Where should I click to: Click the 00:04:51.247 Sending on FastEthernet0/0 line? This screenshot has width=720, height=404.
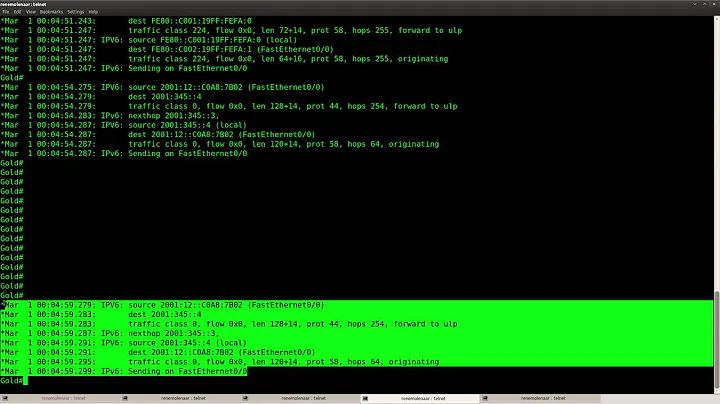point(124,68)
